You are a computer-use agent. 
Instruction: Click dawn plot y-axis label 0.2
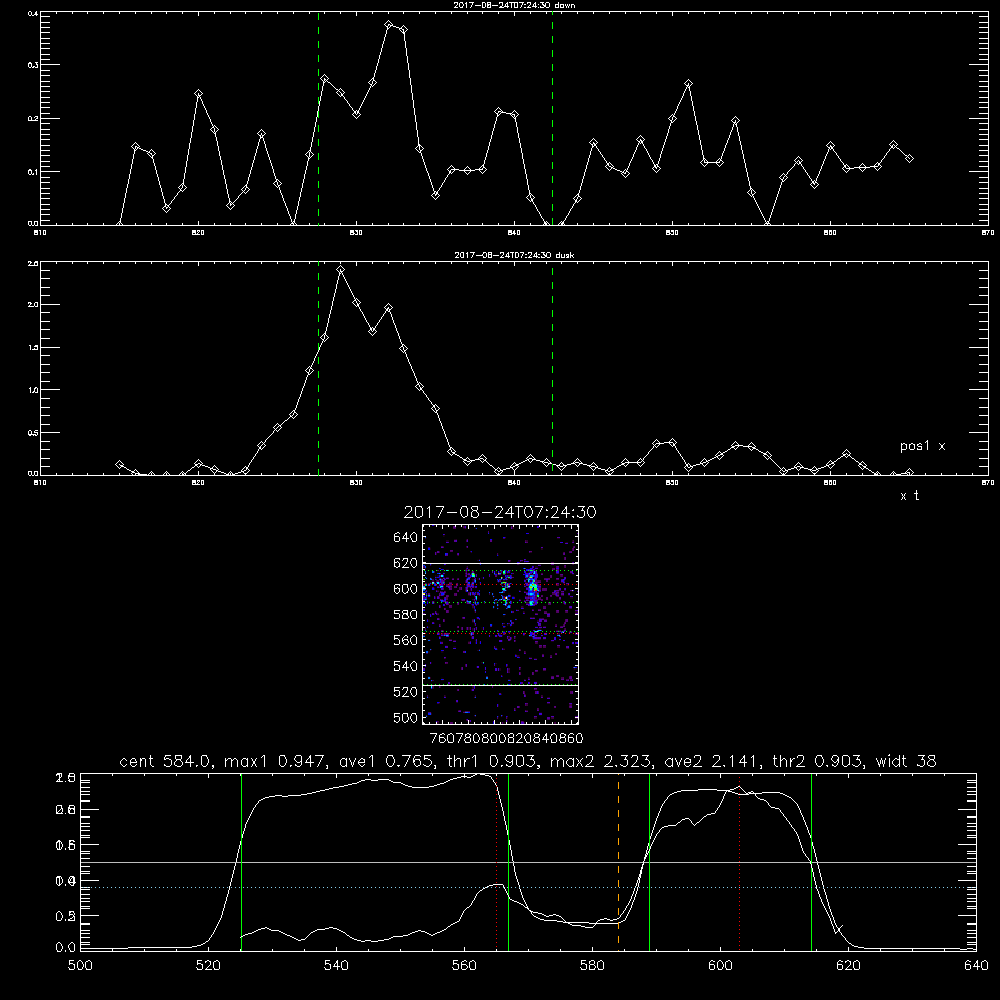coord(34,119)
